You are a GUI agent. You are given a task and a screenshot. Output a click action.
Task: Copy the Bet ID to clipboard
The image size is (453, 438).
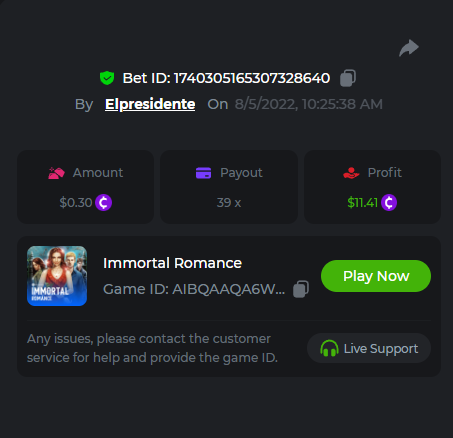pyautogui.click(x=348, y=78)
